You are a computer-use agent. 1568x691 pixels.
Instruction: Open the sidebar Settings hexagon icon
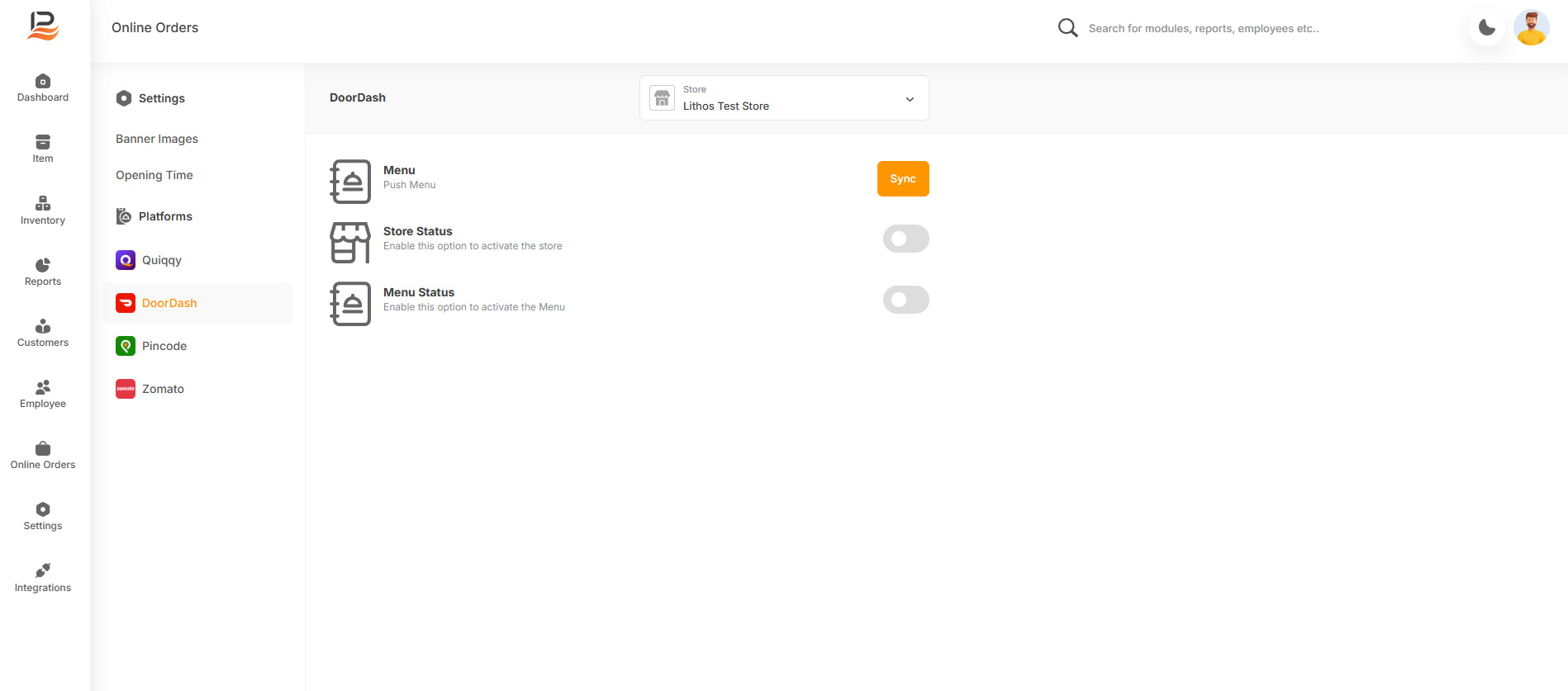[43, 509]
